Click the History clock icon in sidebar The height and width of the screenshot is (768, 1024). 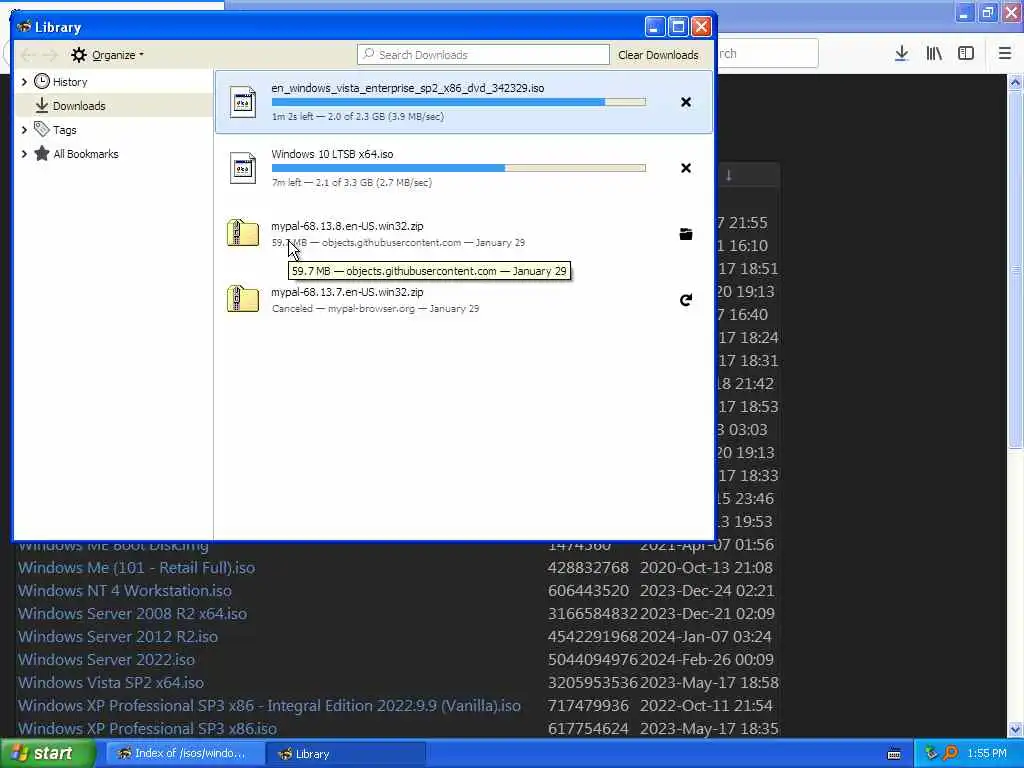coord(42,81)
